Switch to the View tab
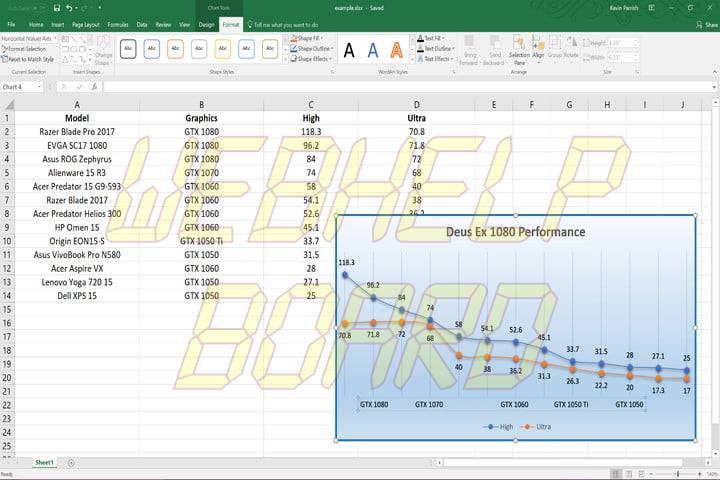 (185, 24)
